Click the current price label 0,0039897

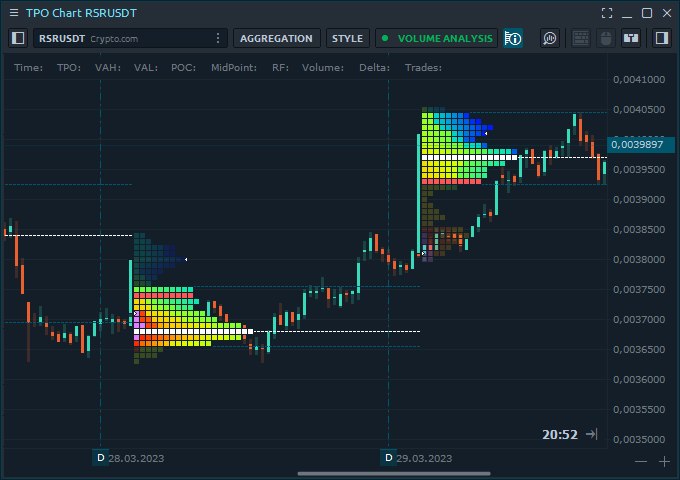tap(641, 144)
